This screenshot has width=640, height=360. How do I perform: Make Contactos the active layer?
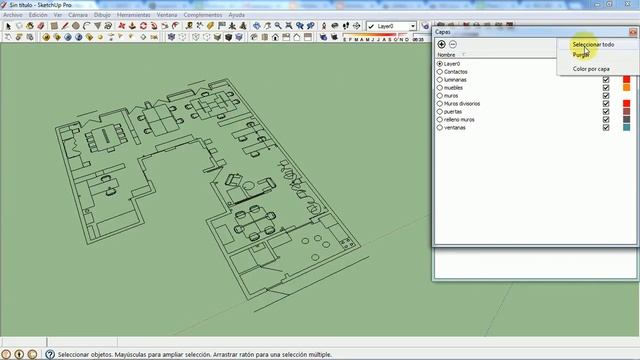click(x=440, y=72)
